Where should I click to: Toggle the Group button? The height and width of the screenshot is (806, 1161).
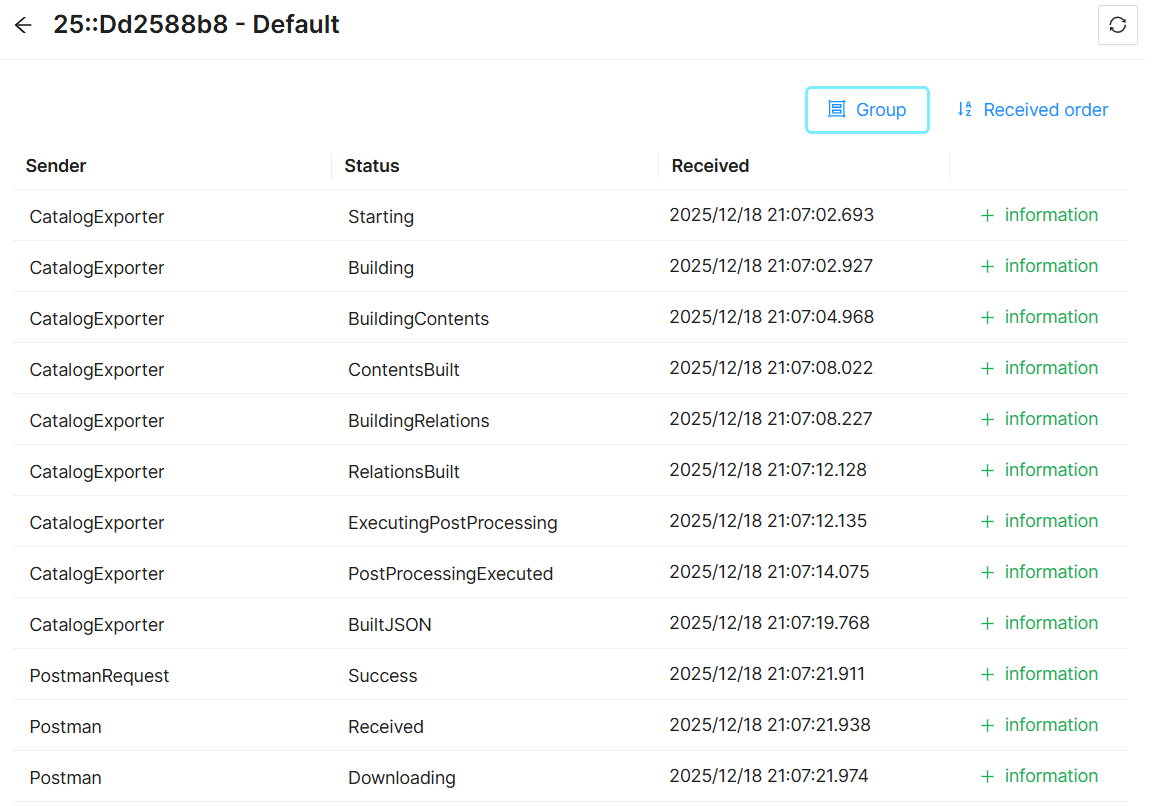pos(867,110)
